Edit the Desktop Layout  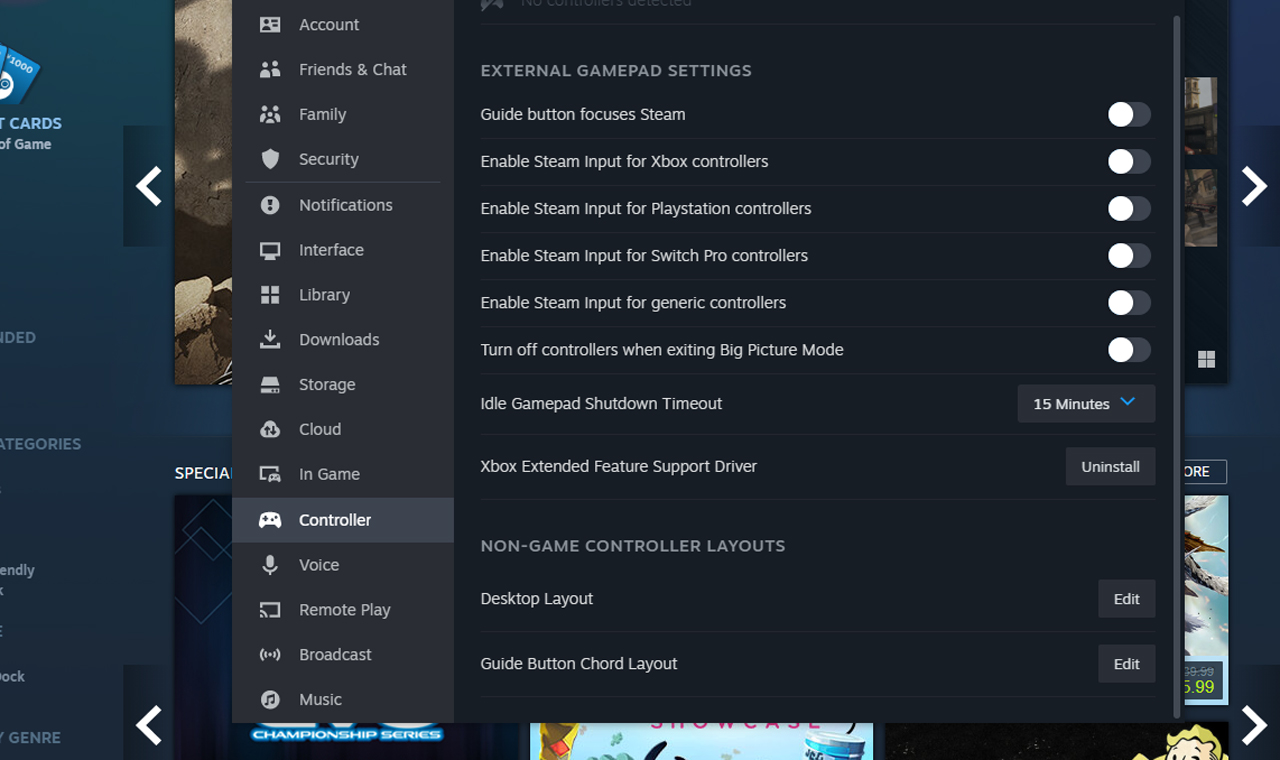(x=1126, y=599)
